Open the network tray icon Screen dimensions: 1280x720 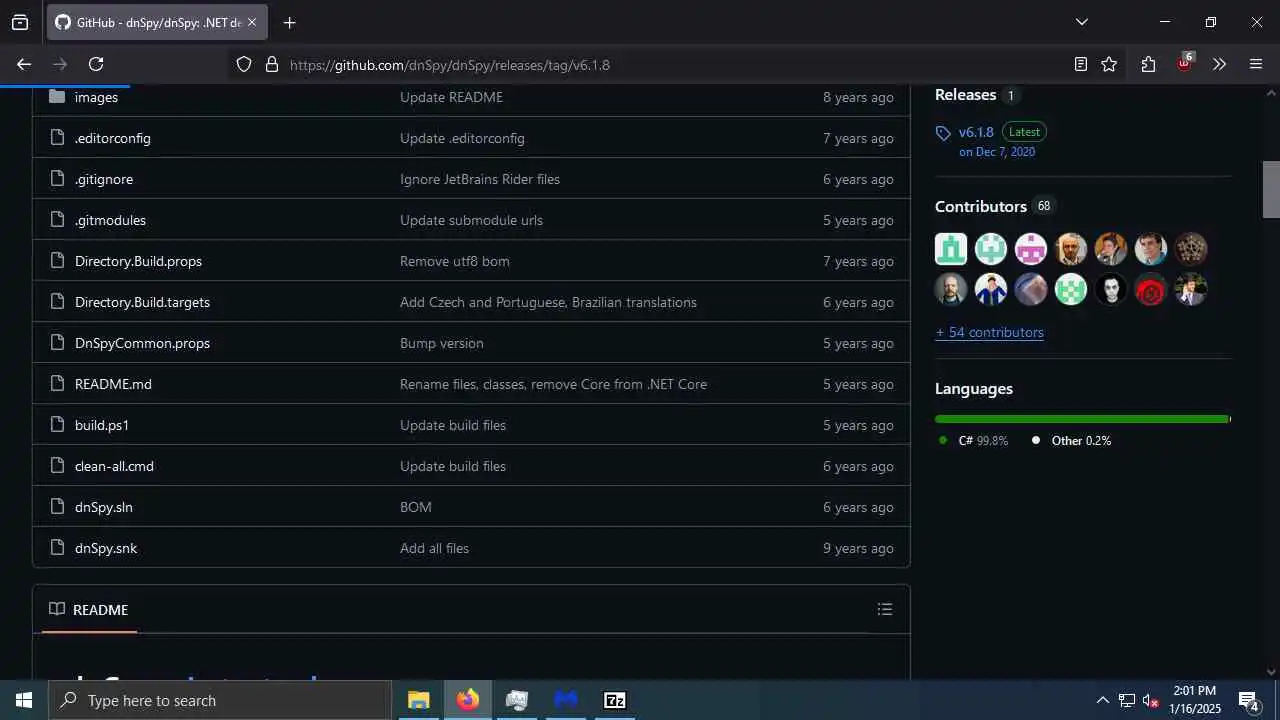[x=1127, y=700]
